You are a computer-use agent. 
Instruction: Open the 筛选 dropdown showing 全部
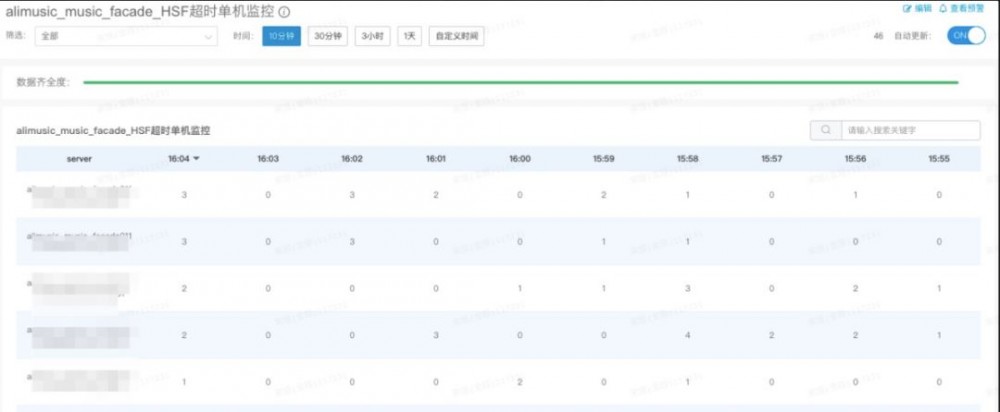[x=126, y=36]
